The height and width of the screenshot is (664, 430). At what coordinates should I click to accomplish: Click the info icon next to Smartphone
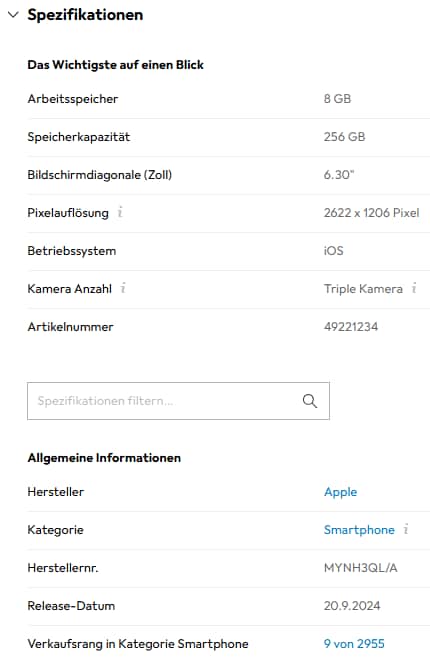[x=406, y=529]
